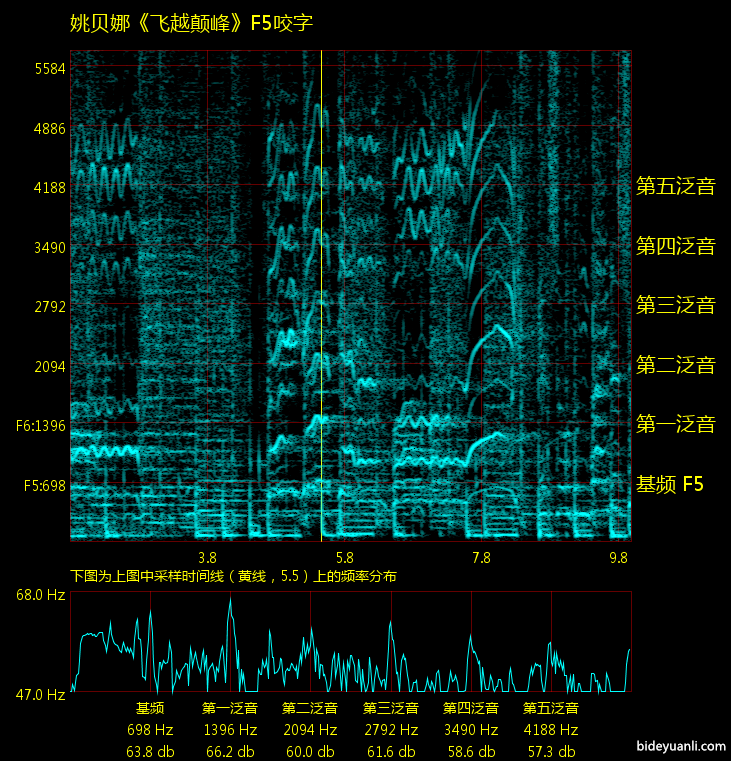Click the yellow caption text starting with 下图为上图中

[233, 576]
